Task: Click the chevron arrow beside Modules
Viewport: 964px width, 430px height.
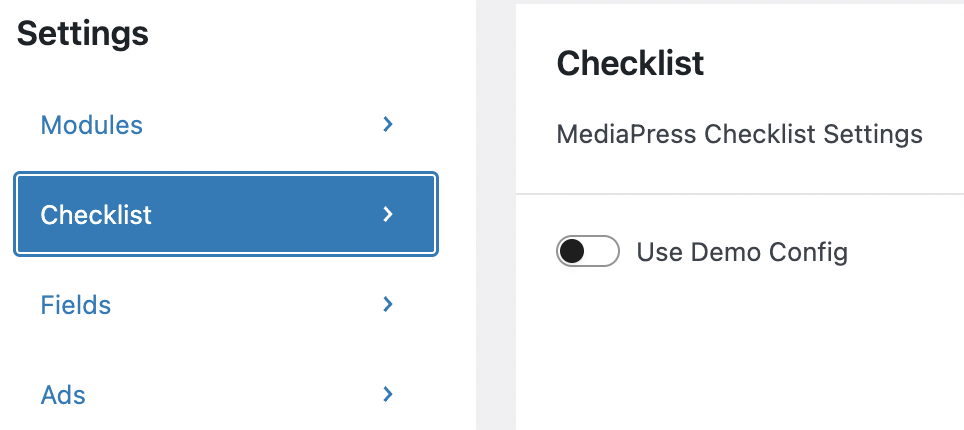Action: click(x=388, y=125)
